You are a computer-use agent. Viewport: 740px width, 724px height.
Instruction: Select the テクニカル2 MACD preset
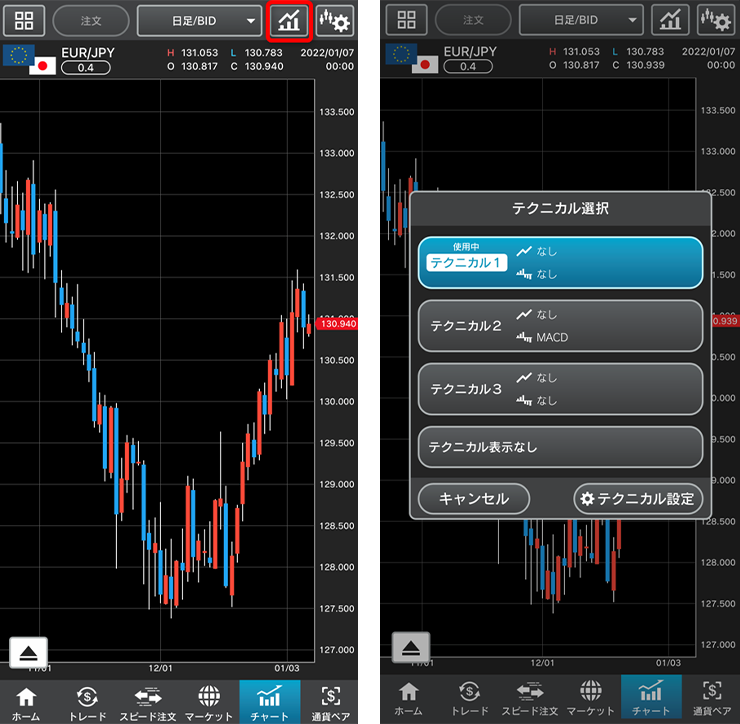click(560, 326)
